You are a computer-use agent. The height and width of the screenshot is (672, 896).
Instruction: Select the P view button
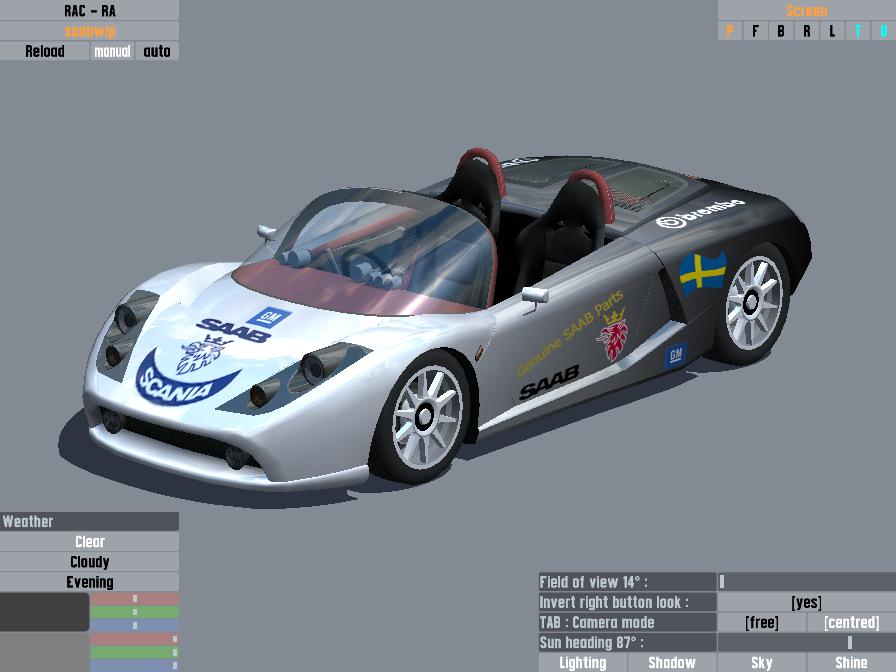point(730,31)
